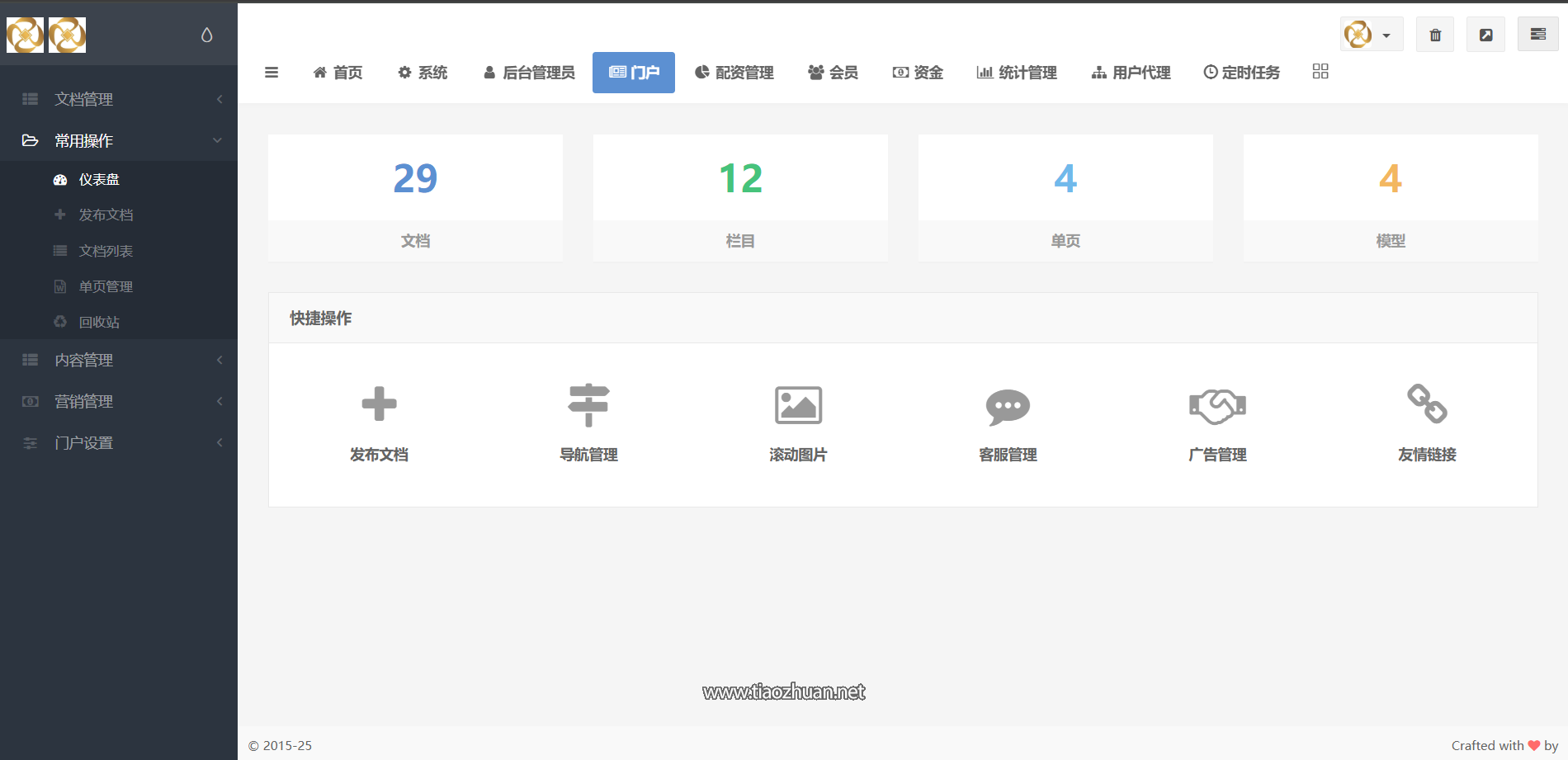Click the 客服管理 chat bubble icon

pyautogui.click(x=1008, y=406)
